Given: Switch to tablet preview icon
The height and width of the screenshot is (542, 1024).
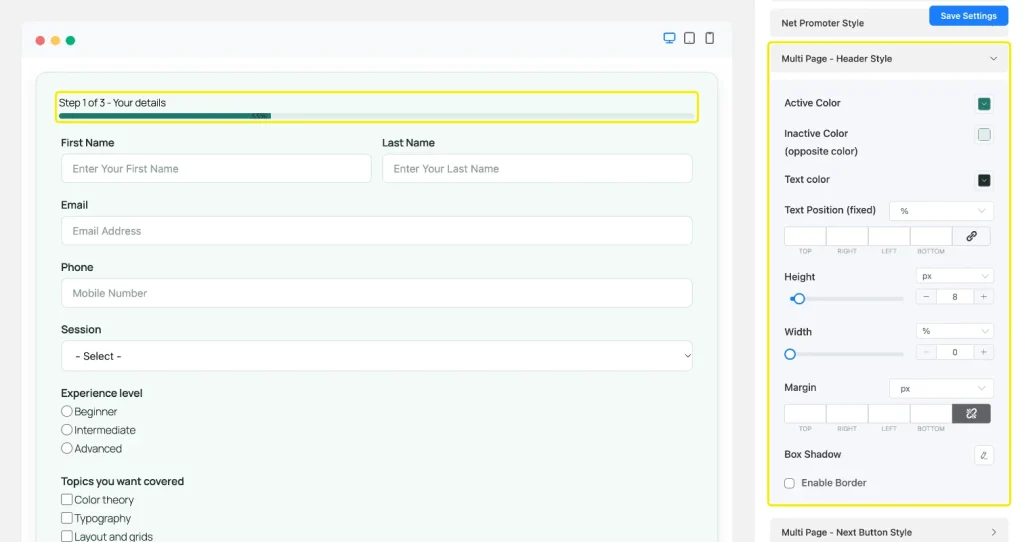Looking at the screenshot, I should (x=689, y=38).
